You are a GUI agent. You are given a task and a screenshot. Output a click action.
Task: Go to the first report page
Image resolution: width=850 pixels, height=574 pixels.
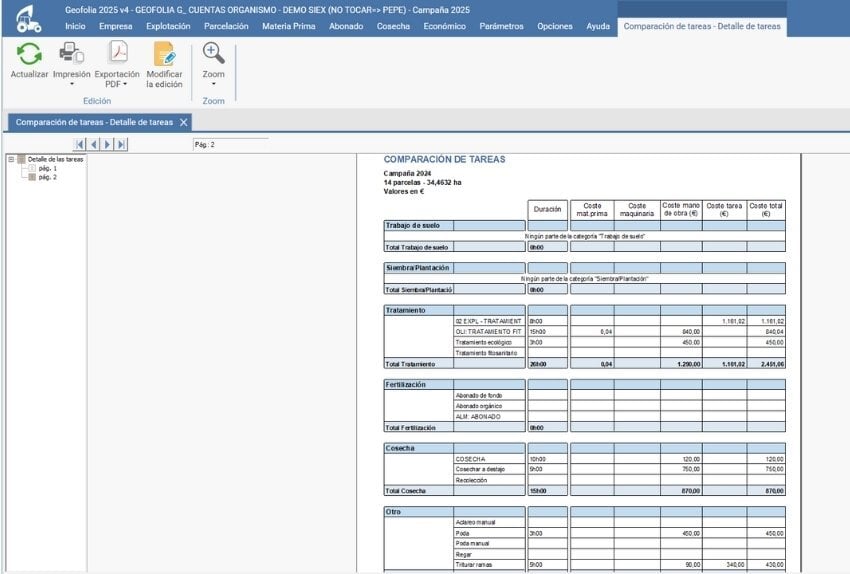[80, 145]
